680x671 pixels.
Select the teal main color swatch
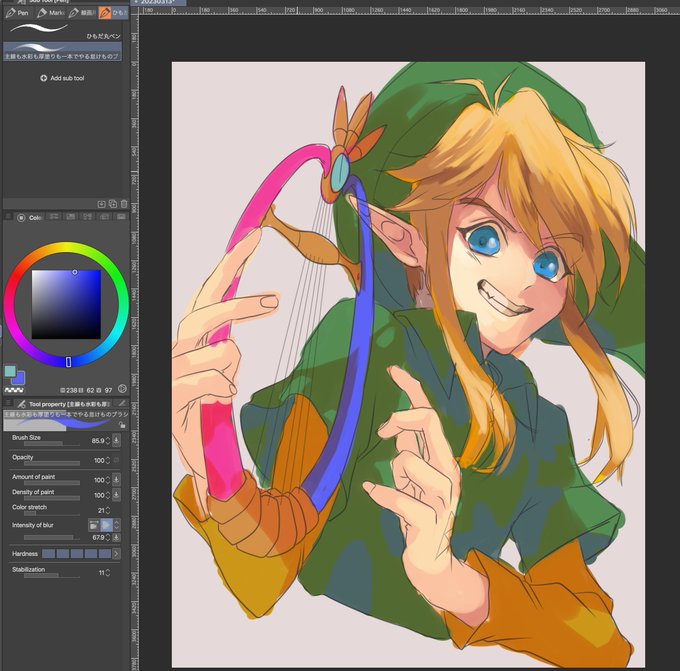click(x=10, y=371)
